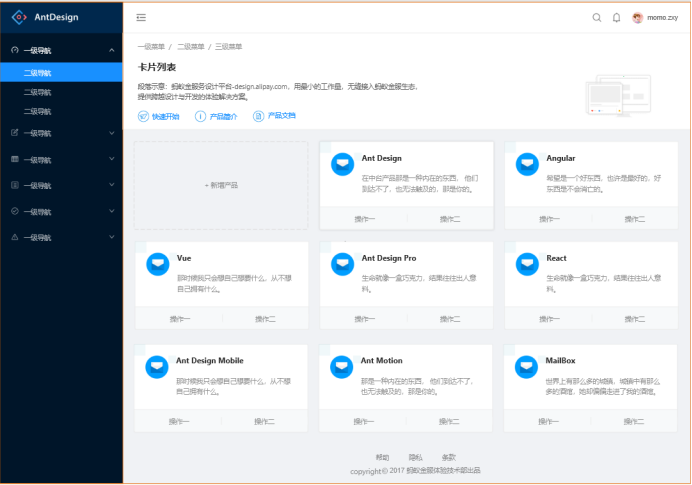
Task: Click the 一级菜单 breadcrumb
Action: point(151,47)
